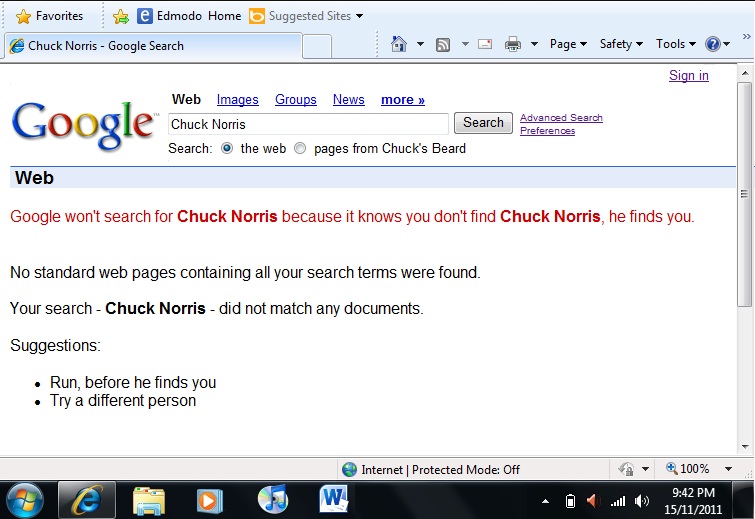The height and width of the screenshot is (519, 755).
Task: Open Microsoft Word from the taskbar
Action: coord(333,498)
